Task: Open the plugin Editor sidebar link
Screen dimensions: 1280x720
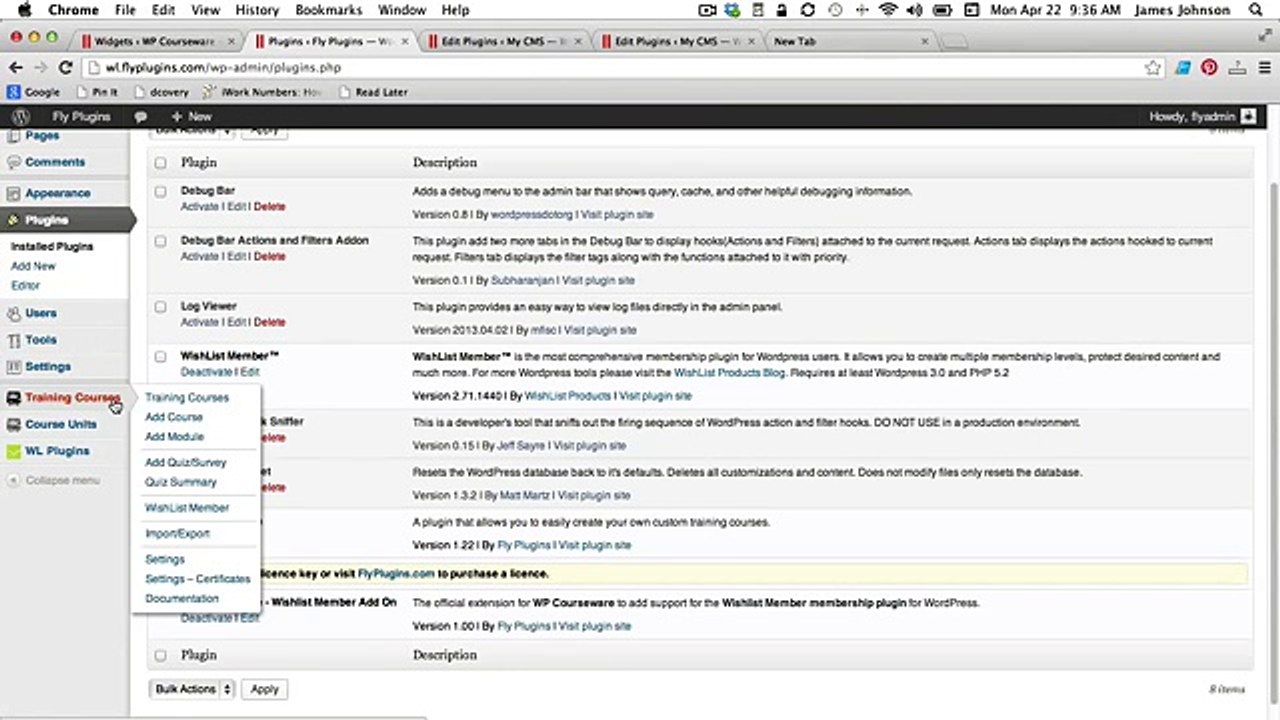Action: [x=25, y=286]
